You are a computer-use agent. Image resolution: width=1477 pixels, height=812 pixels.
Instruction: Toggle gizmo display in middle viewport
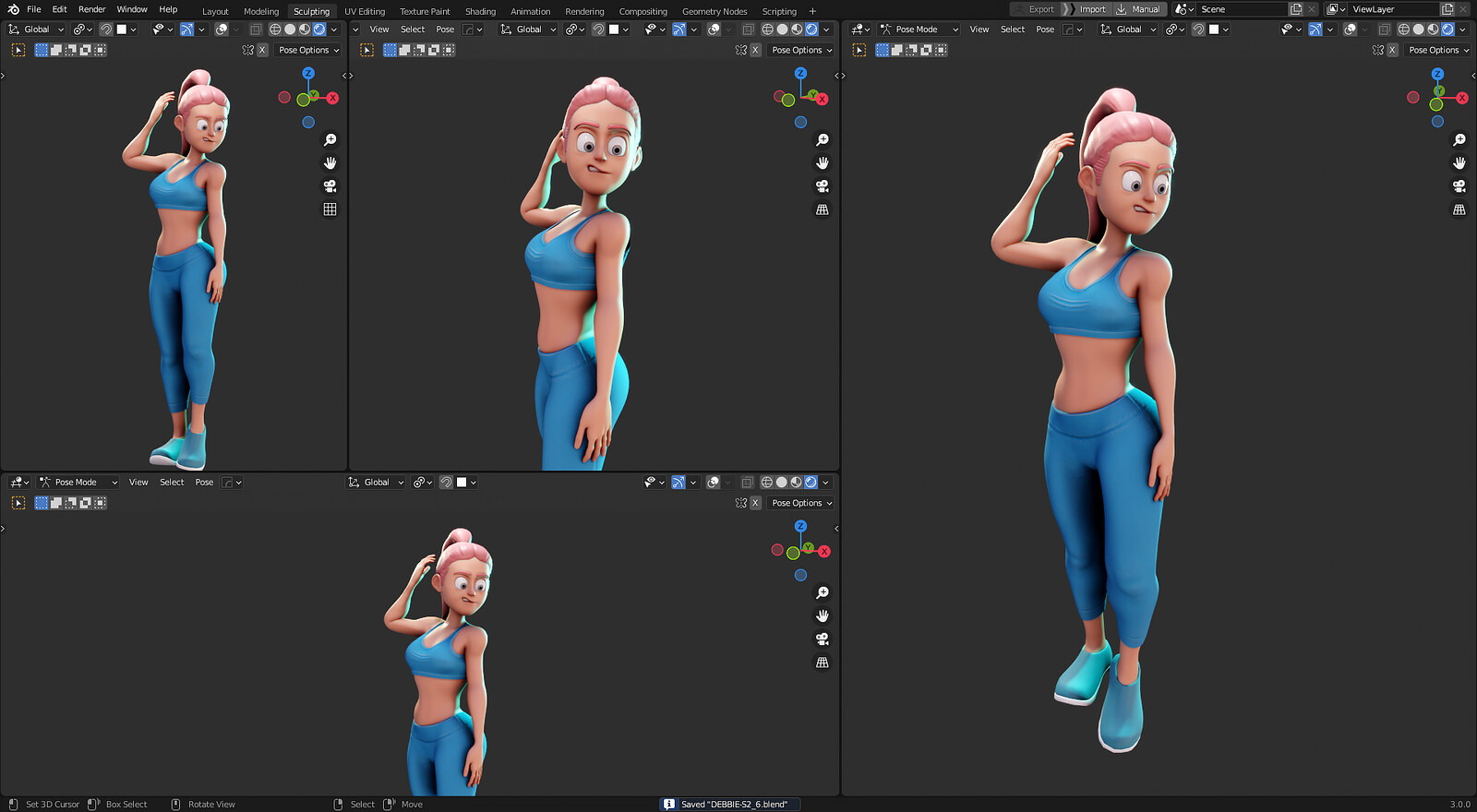(x=679, y=30)
